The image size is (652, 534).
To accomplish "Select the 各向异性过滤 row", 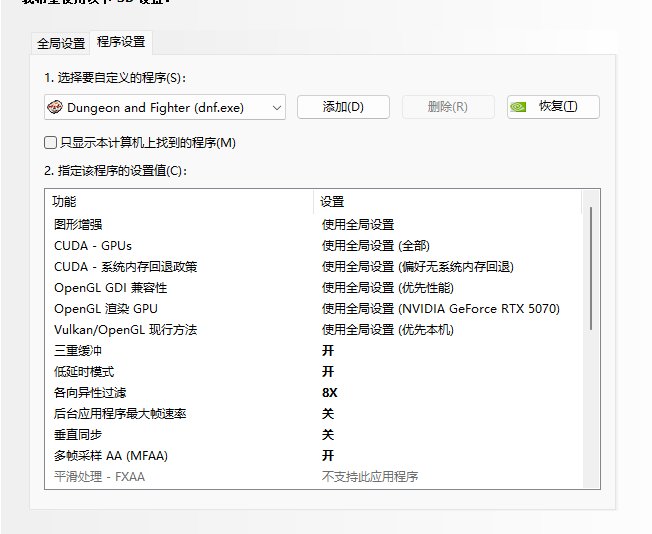I will pyautogui.click(x=314, y=393).
